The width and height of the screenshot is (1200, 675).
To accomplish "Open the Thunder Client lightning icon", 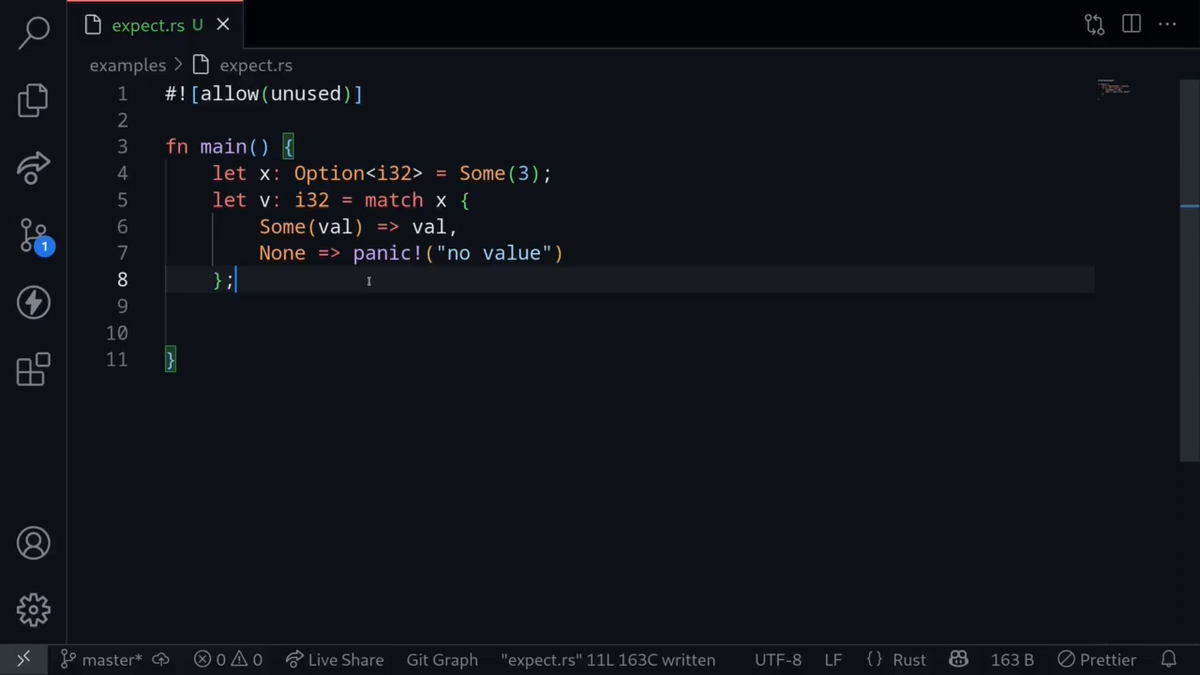I will coord(33,302).
